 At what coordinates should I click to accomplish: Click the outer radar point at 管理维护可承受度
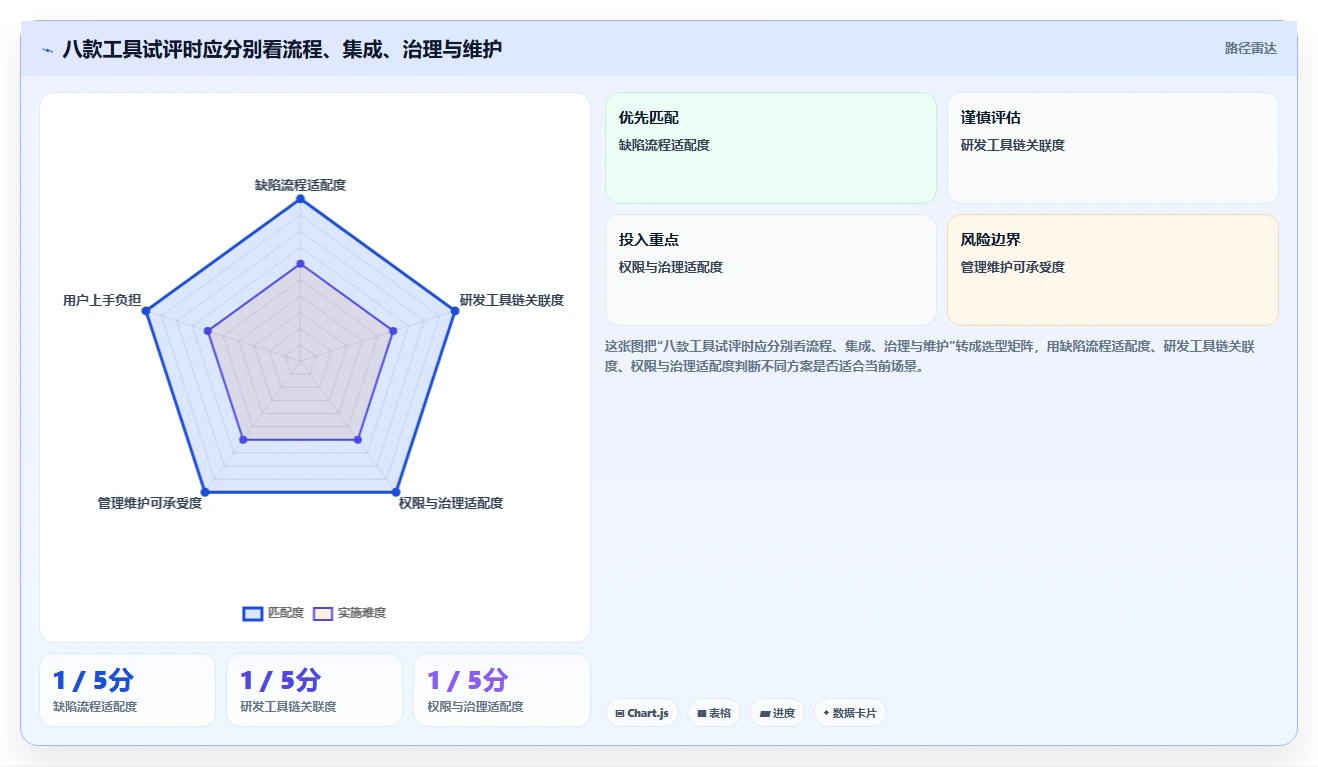[205, 492]
